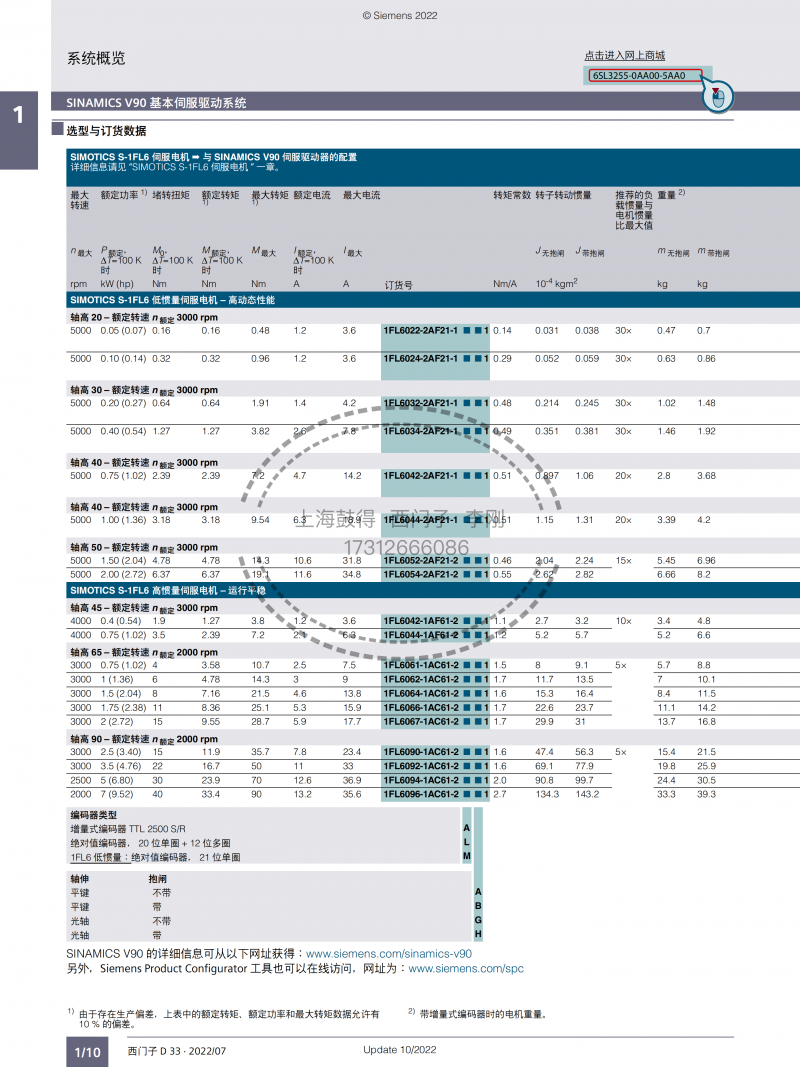Viewport: 800px width, 1067px height.
Task: Select order number 1FL6090-1AC61-2
Action: [421, 752]
